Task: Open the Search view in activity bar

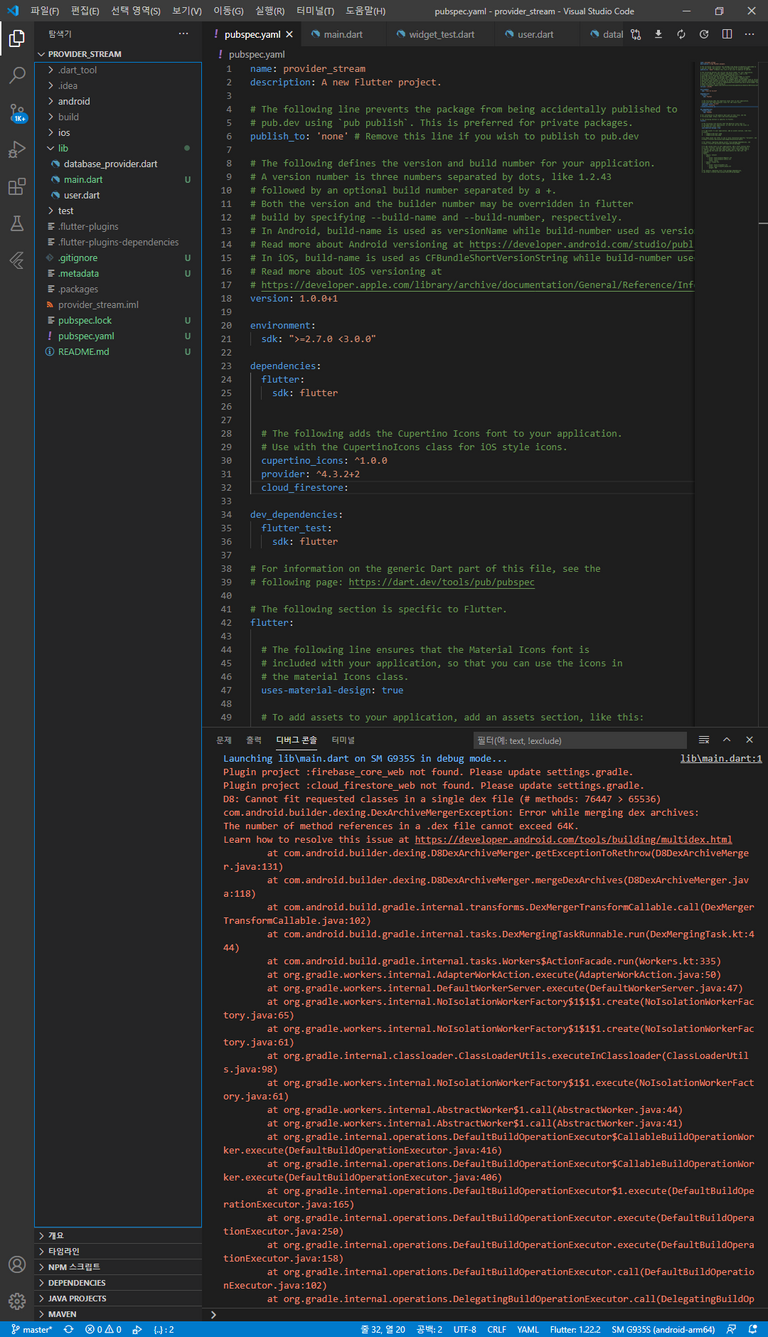Action: 16,76
